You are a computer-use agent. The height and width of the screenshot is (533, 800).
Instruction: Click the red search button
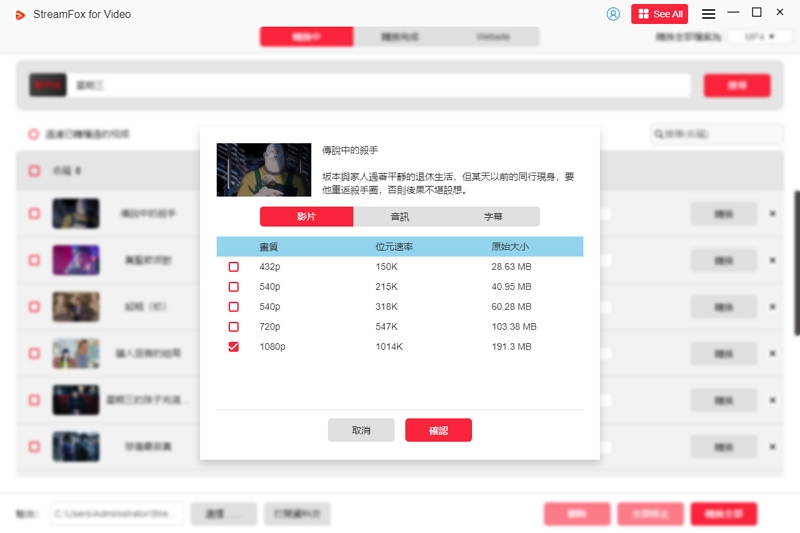pyautogui.click(x=737, y=85)
